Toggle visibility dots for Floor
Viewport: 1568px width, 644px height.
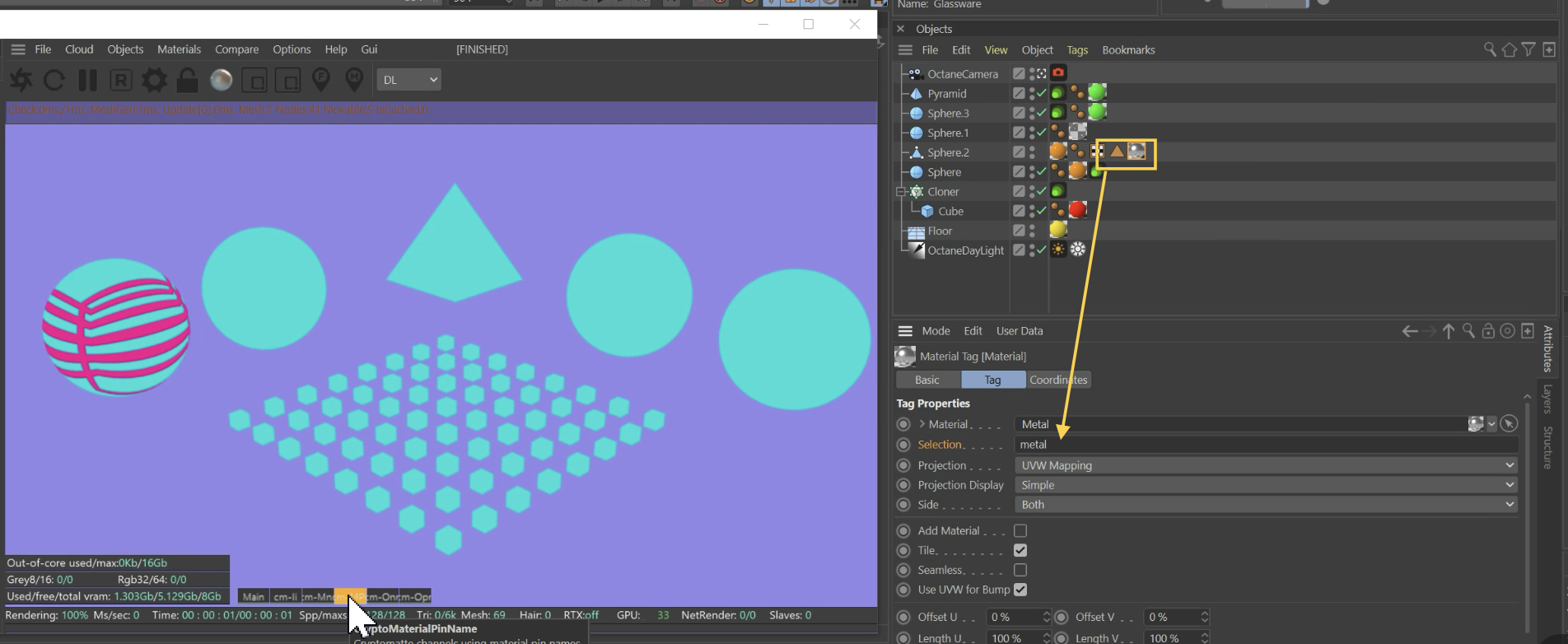pos(1032,231)
